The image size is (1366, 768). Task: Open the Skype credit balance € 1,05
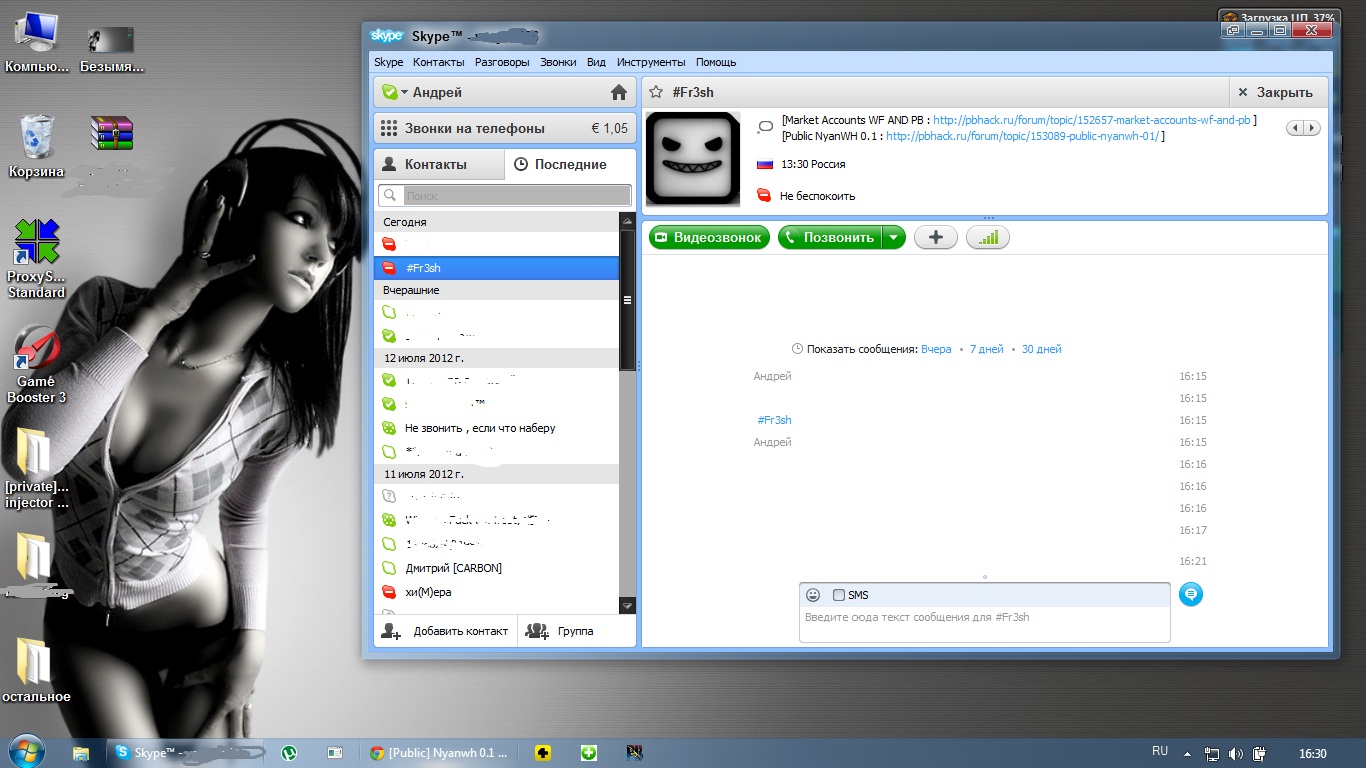(609, 128)
